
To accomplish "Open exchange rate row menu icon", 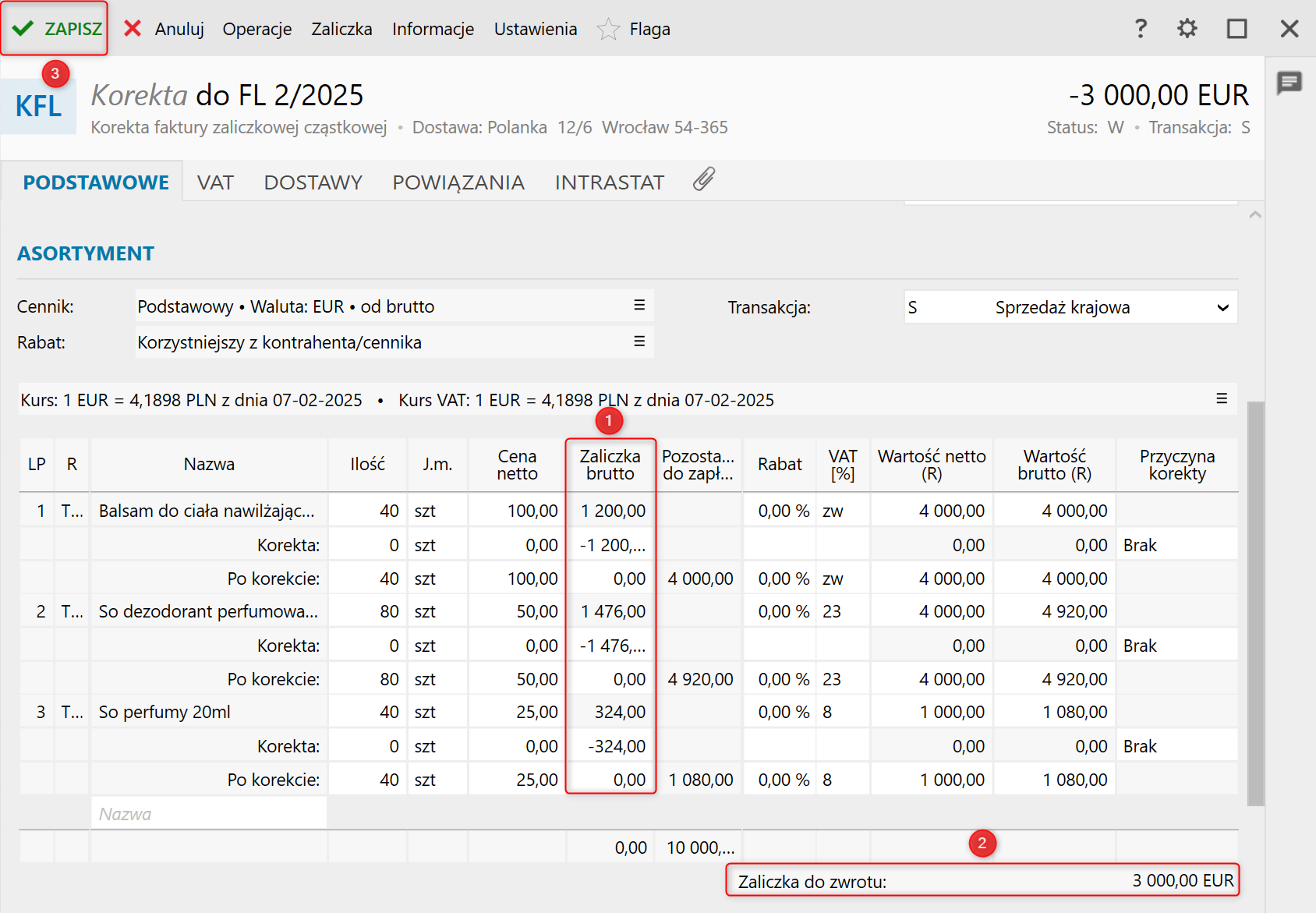I will 1222,398.
